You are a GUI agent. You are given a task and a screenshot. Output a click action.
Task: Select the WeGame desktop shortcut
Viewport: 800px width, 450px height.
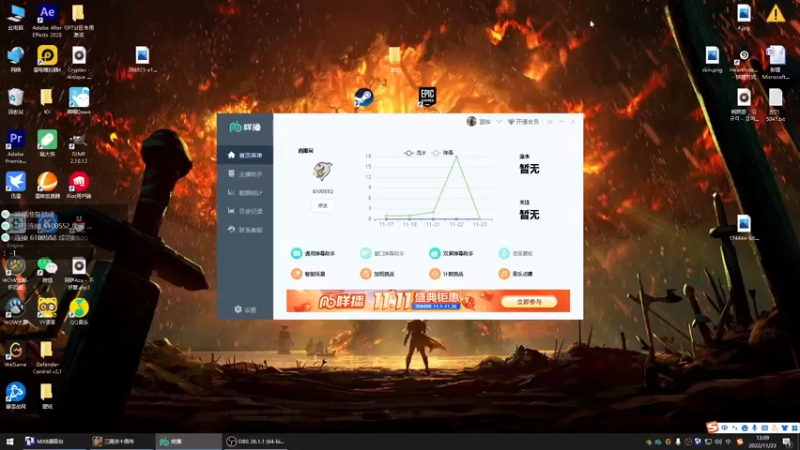15,354
